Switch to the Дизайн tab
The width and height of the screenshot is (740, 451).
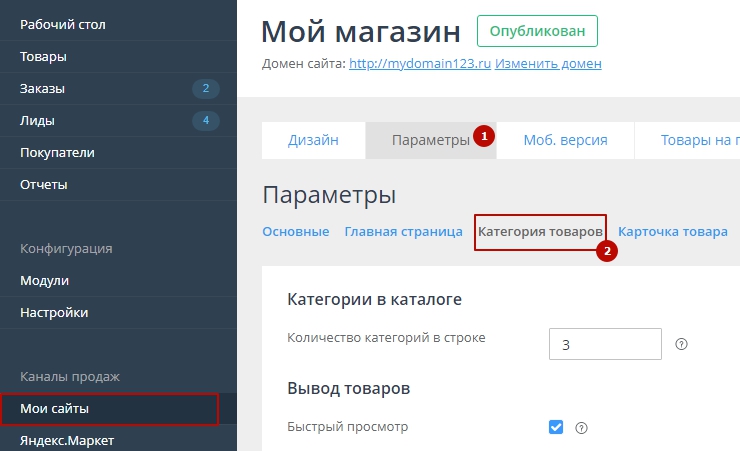click(x=313, y=140)
